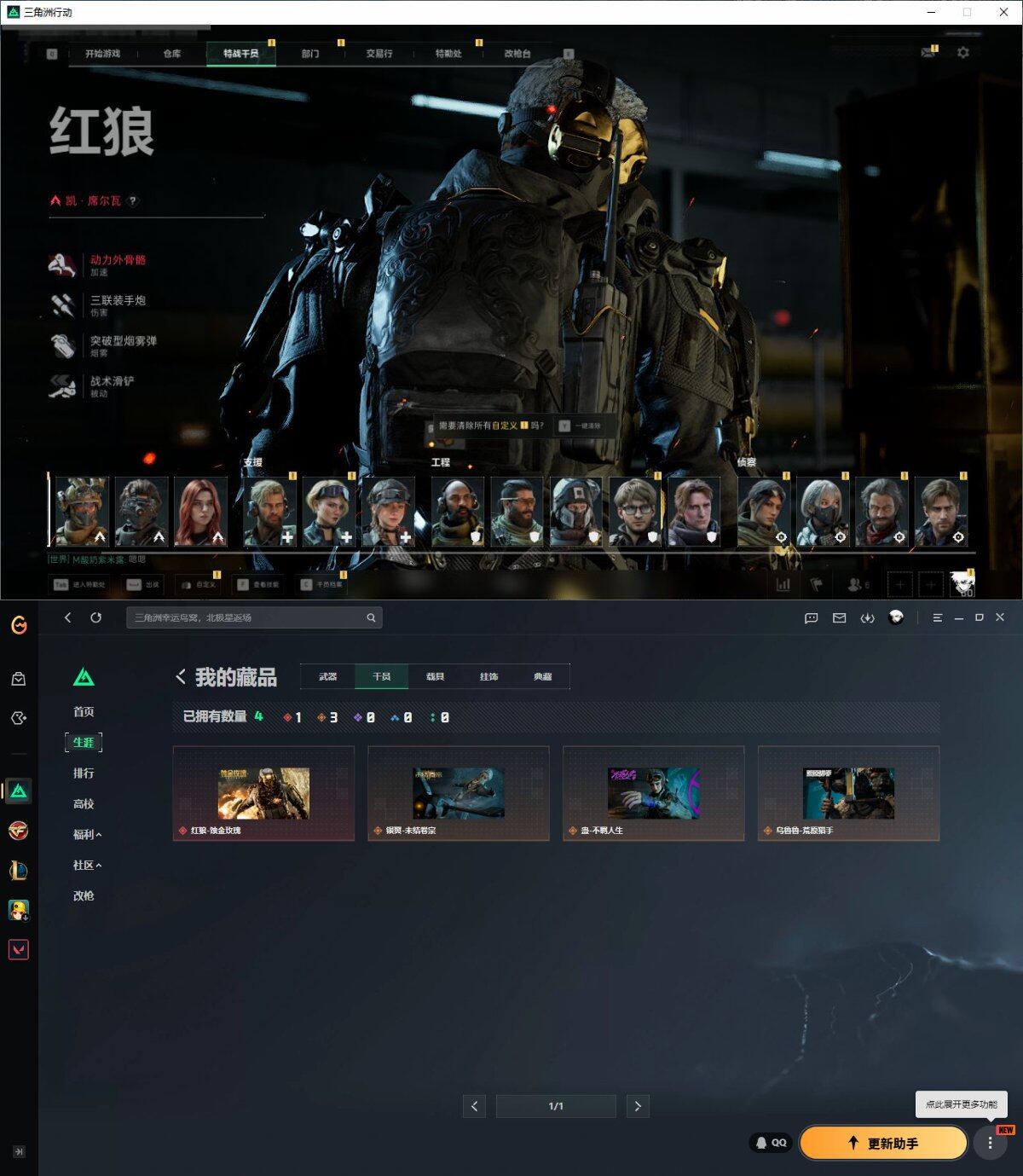Image resolution: width=1023 pixels, height=1176 pixels.
Task: Click the 干员档案 button
Action: coord(322,585)
